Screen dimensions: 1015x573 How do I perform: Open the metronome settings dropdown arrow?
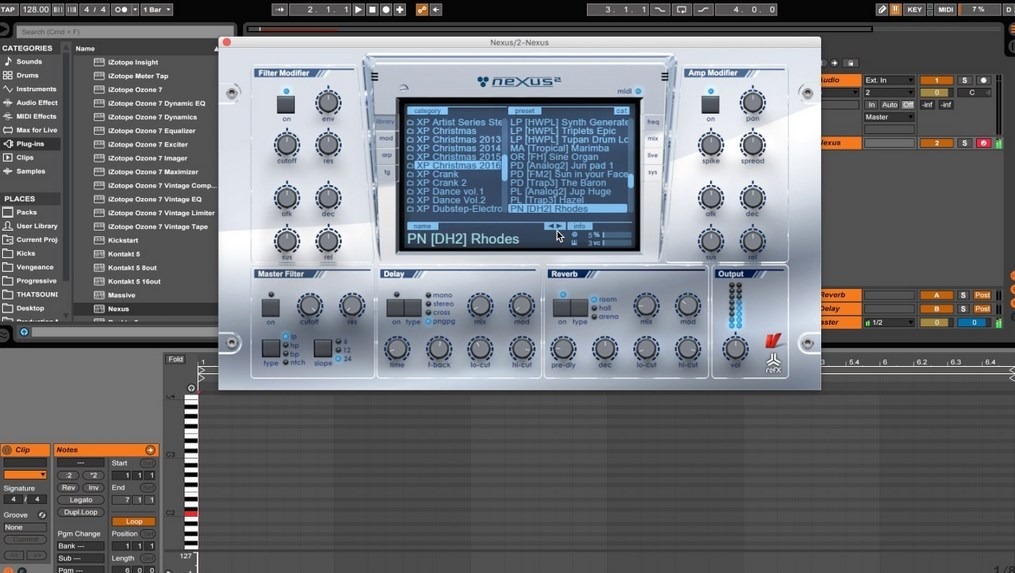[x=135, y=10]
